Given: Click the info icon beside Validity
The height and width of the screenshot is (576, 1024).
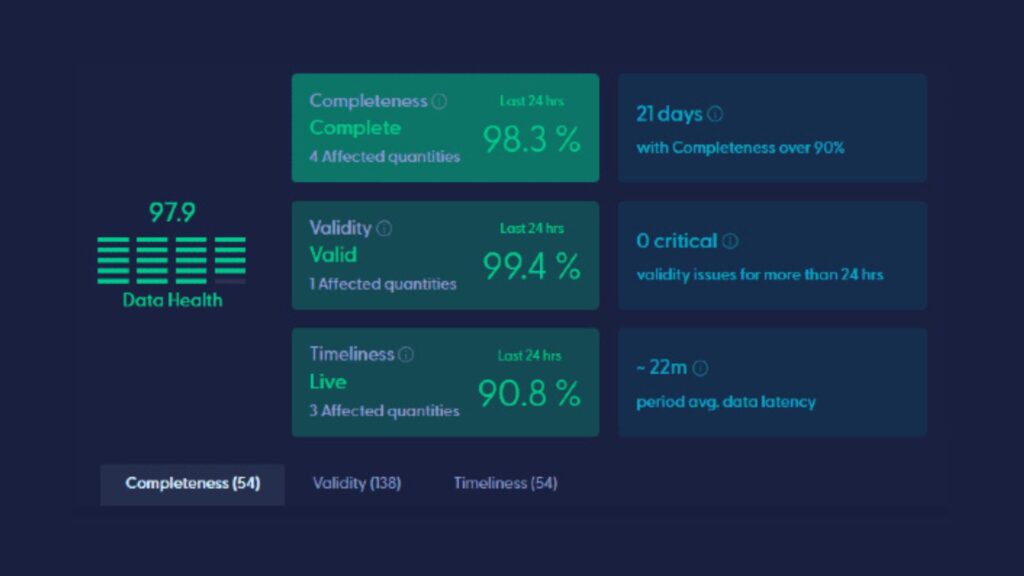Looking at the screenshot, I should [x=384, y=228].
